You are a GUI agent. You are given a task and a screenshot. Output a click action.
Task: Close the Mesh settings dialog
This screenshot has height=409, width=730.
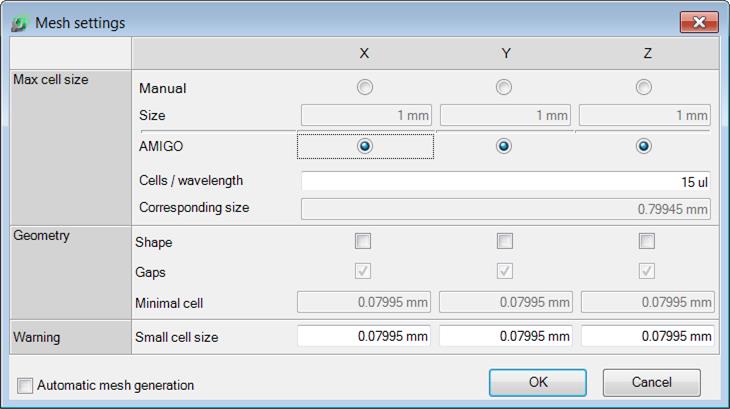[699, 22]
